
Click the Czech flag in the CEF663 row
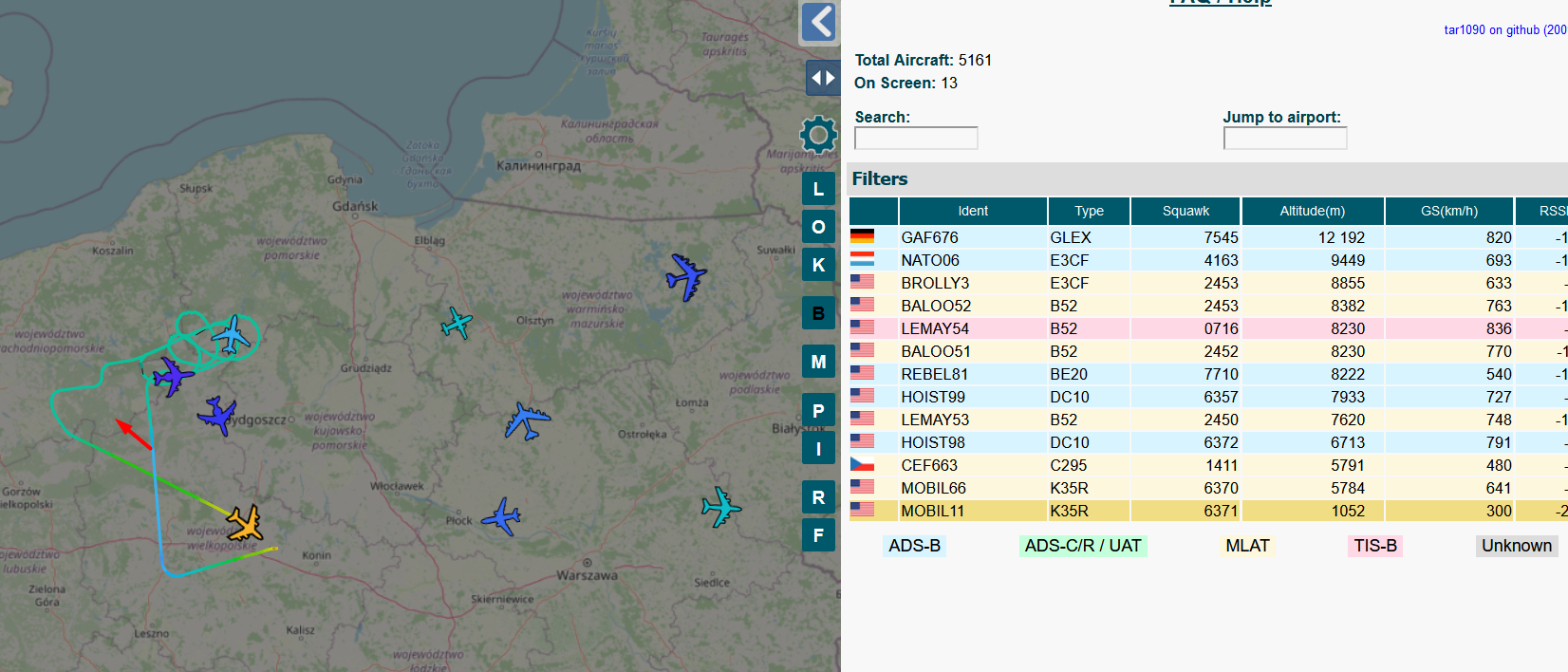tap(862, 464)
